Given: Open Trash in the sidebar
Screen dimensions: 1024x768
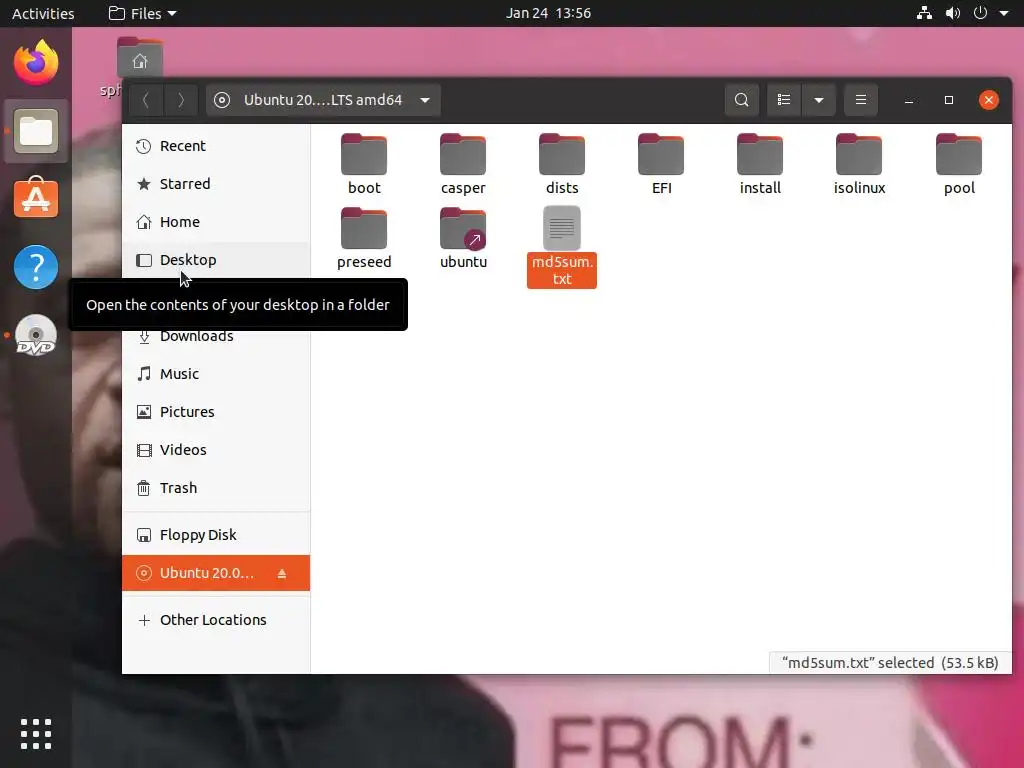Looking at the screenshot, I should [x=216, y=488].
